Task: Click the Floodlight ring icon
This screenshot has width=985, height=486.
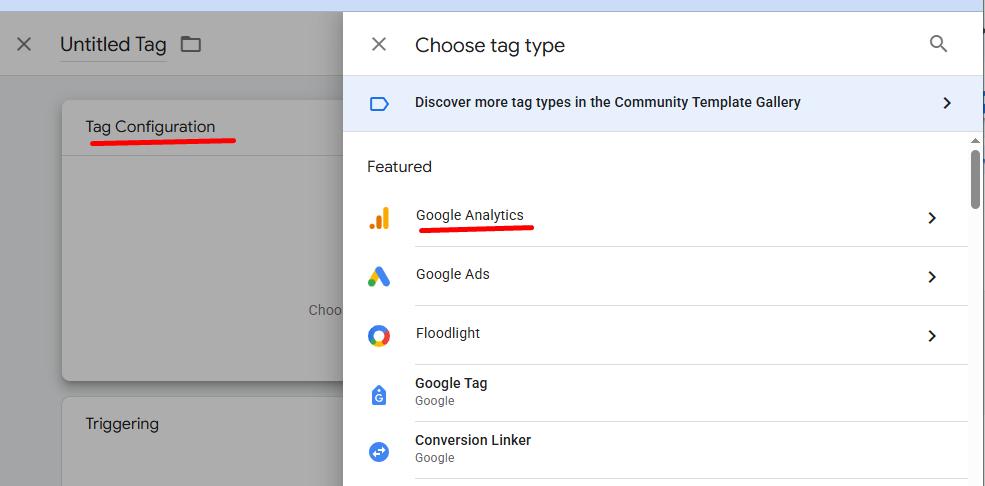Action: click(379, 336)
